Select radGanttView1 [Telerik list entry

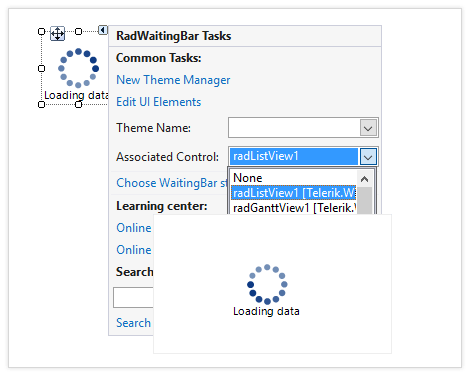294,208
